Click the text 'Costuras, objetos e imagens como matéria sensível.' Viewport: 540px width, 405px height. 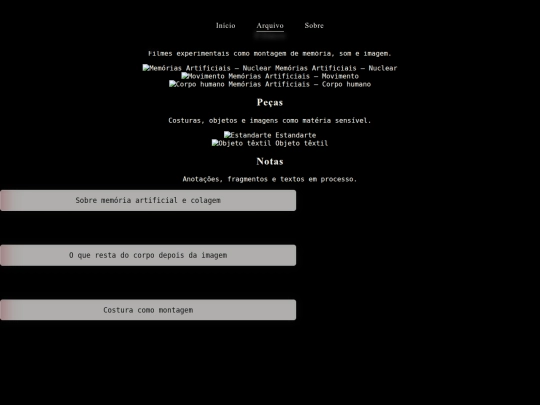coord(270,121)
